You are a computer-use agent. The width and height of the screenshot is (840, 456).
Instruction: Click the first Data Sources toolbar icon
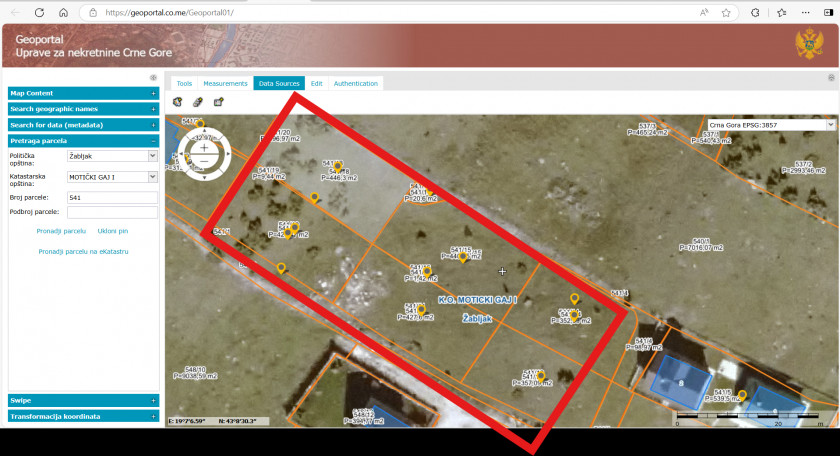coord(178,101)
